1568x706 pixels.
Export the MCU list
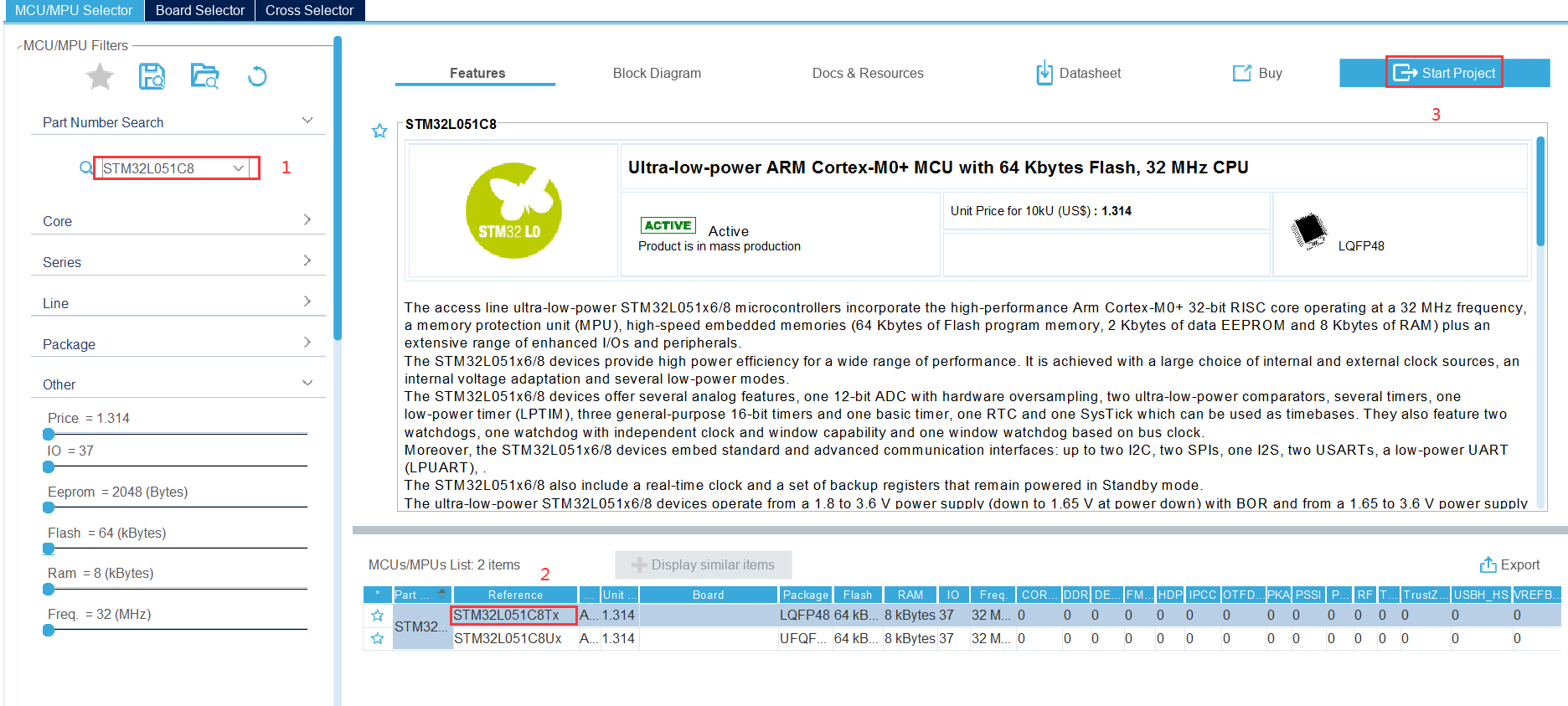(1509, 564)
